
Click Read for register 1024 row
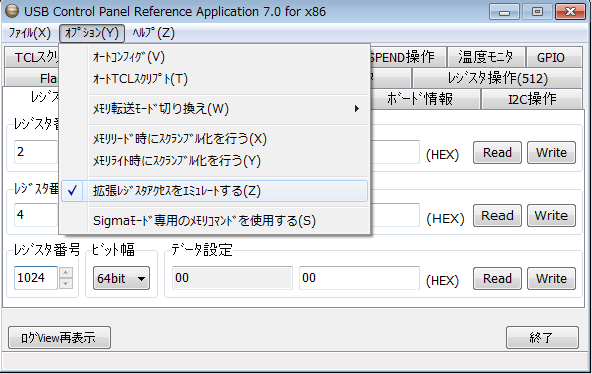pyautogui.click(x=497, y=279)
